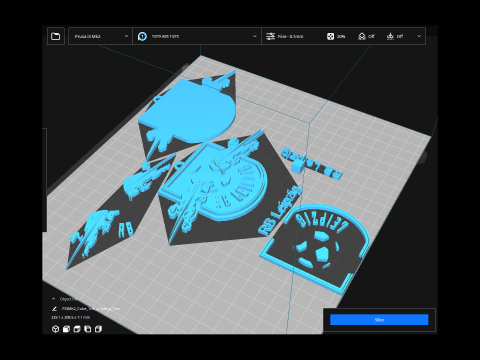The height and width of the screenshot is (360, 480).
Task: Switch to the front view cube icon
Action: pyautogui.click(x=66, y=329)
